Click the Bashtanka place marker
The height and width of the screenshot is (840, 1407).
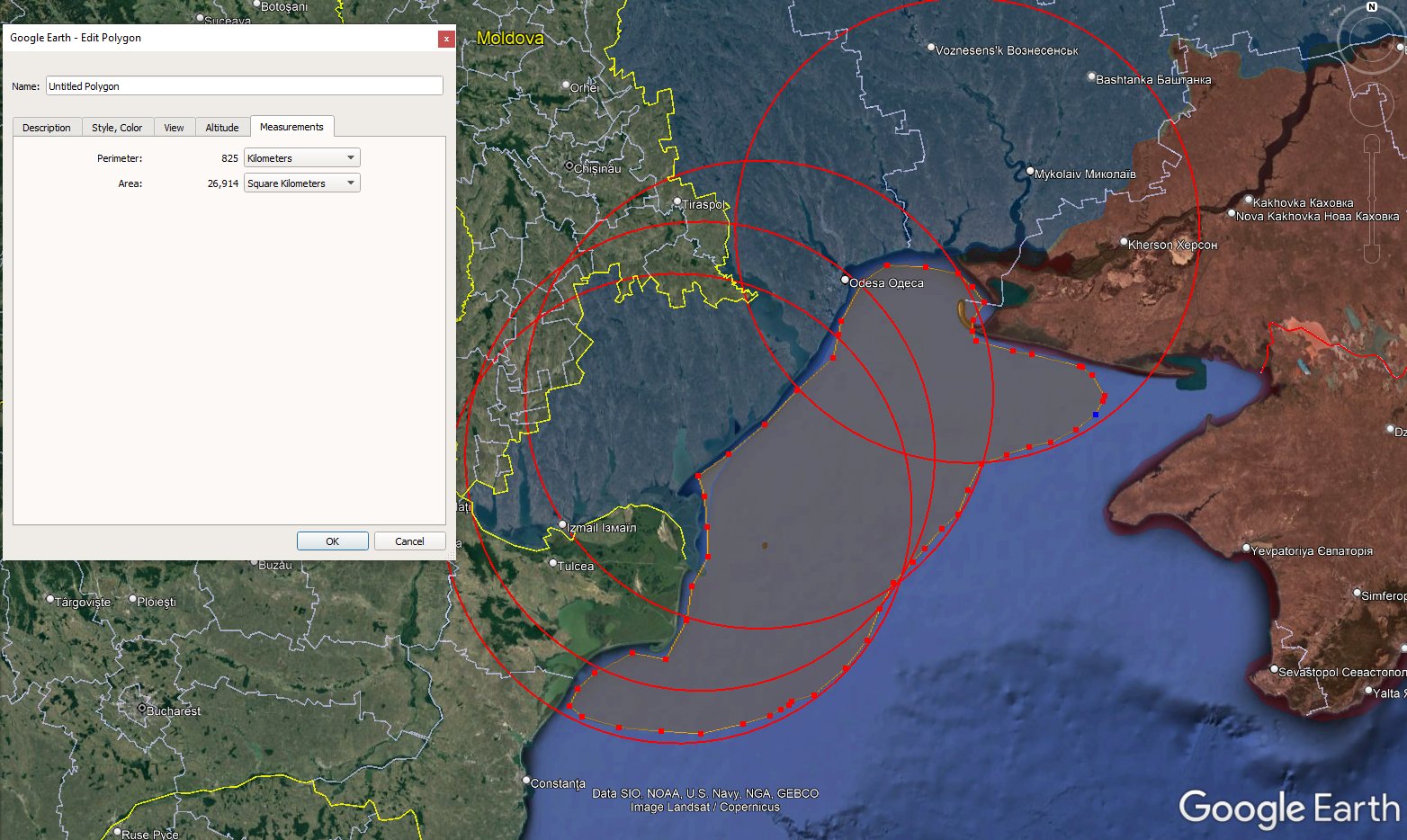pos(1091,77)
